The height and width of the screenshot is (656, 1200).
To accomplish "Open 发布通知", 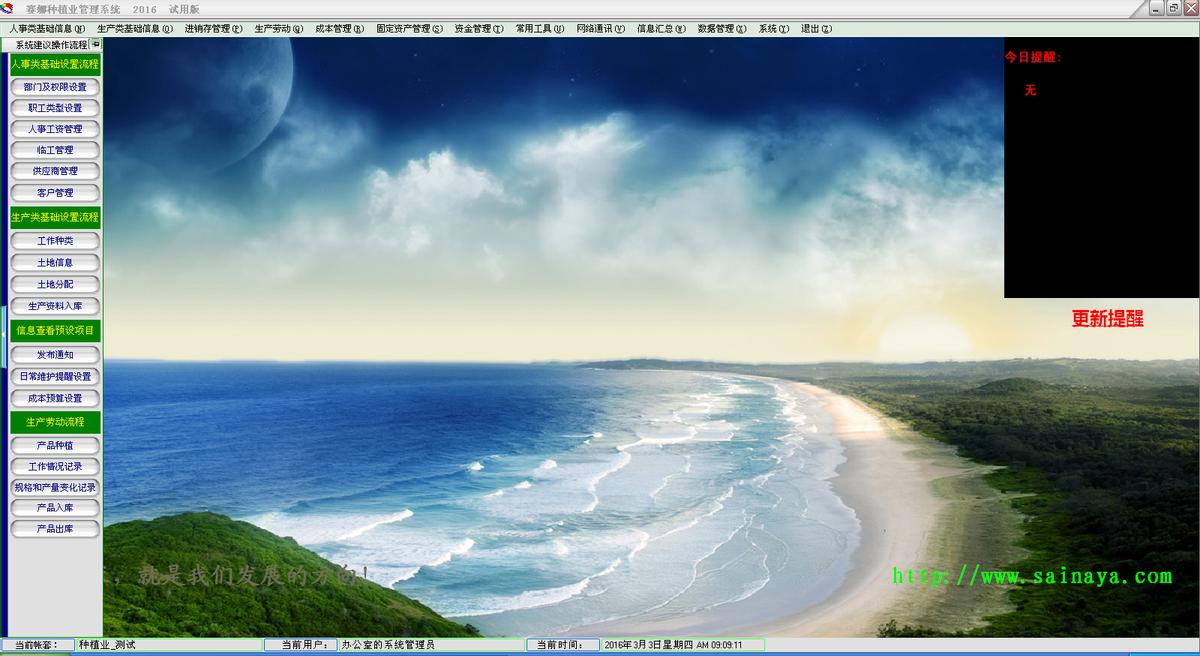I will (55, 355).
